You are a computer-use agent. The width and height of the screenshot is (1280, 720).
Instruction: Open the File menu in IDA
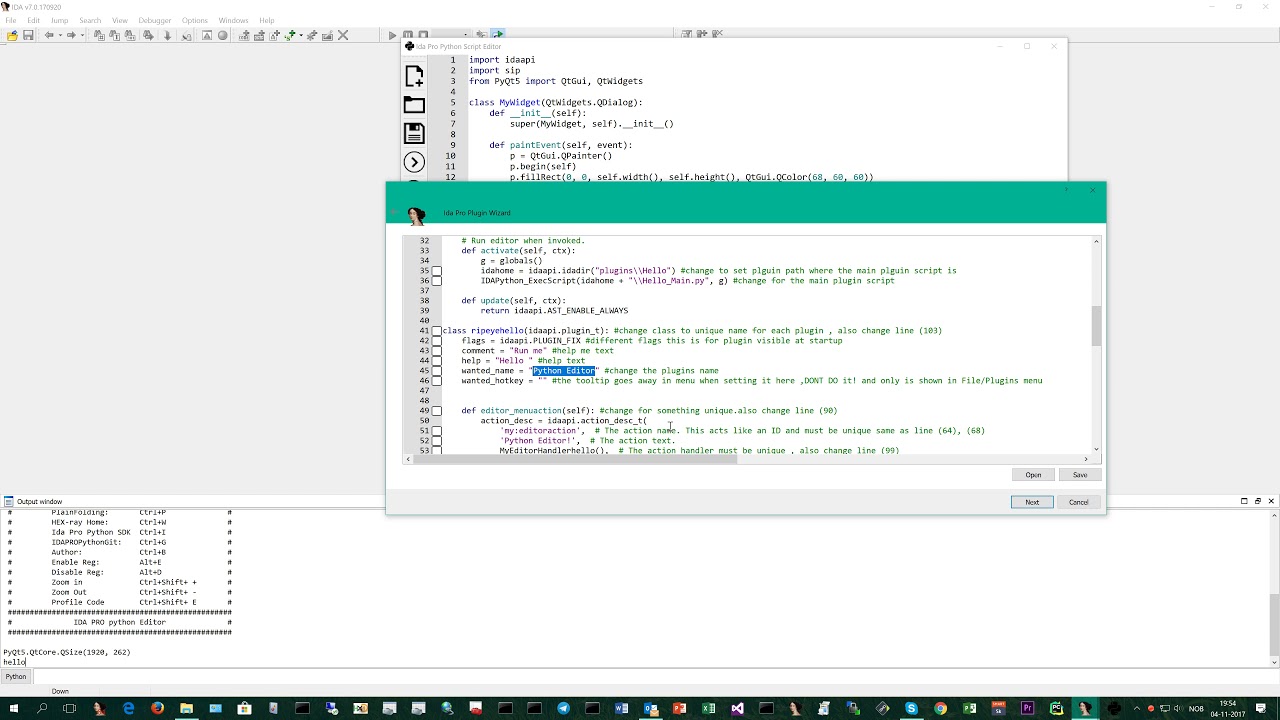10,20
